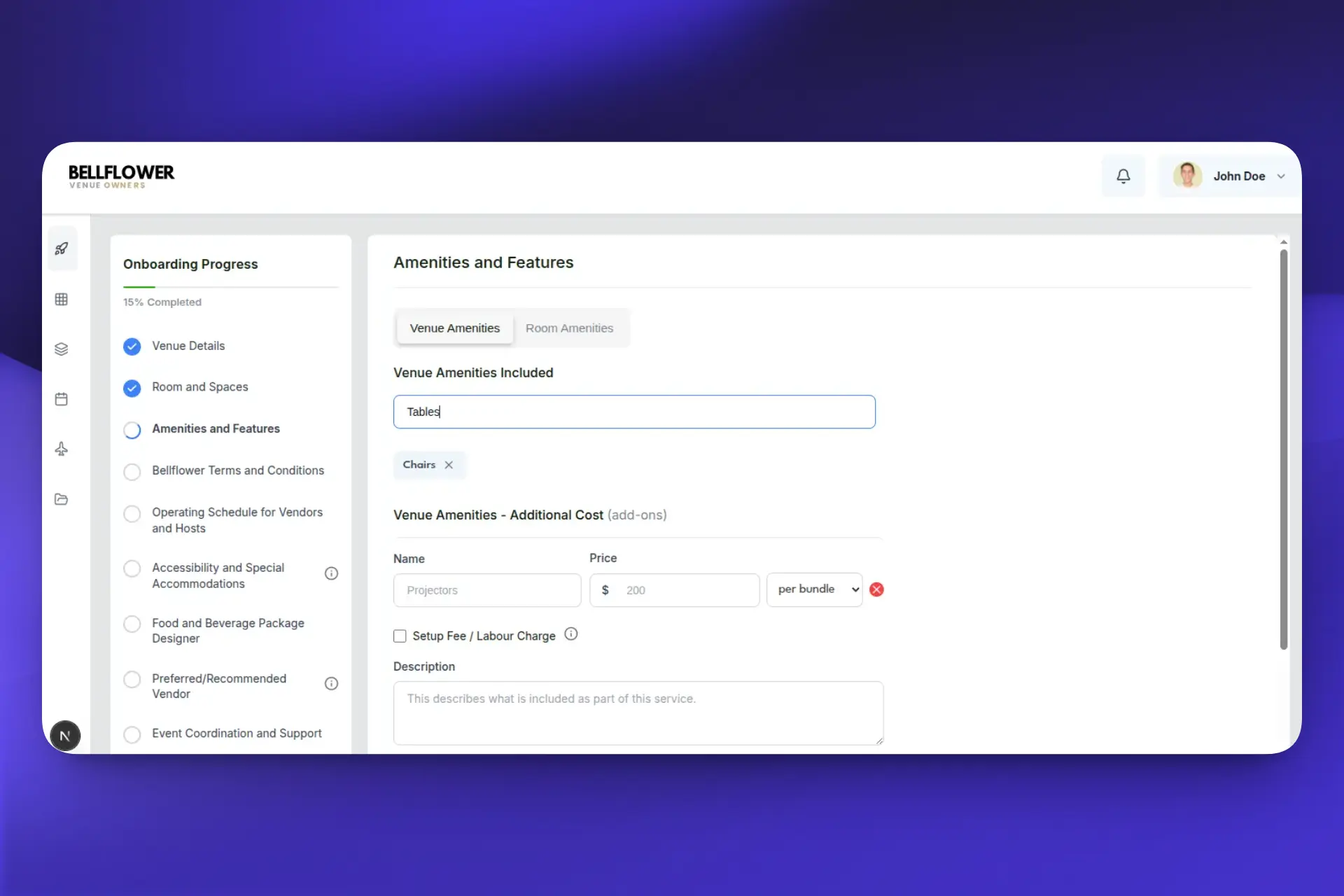Select Bellflower Terms and Conditions step circle

[x=132, y=472]
